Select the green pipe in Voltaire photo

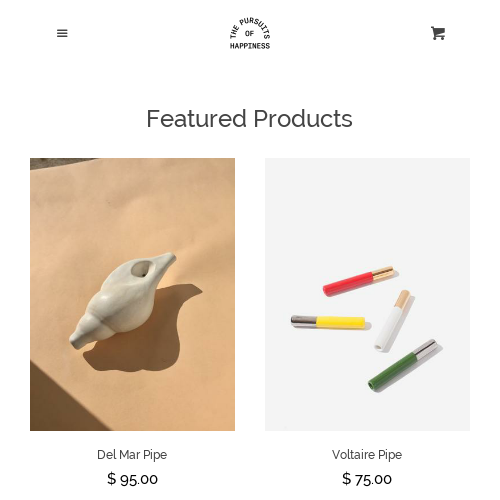(402, 366)
